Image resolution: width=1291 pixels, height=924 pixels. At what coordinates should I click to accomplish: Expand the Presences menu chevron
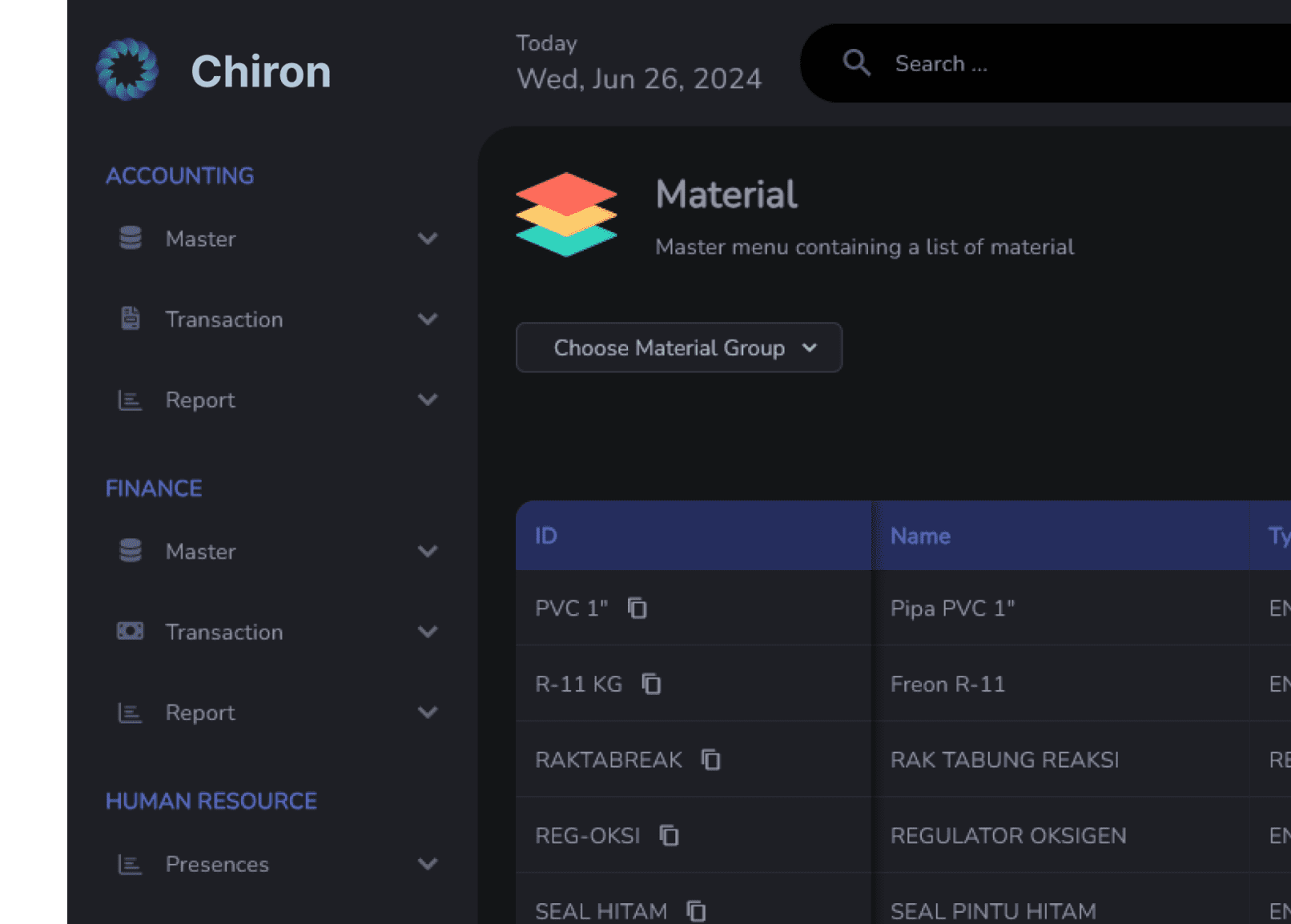pyautogui.click(x=428, y=864)
